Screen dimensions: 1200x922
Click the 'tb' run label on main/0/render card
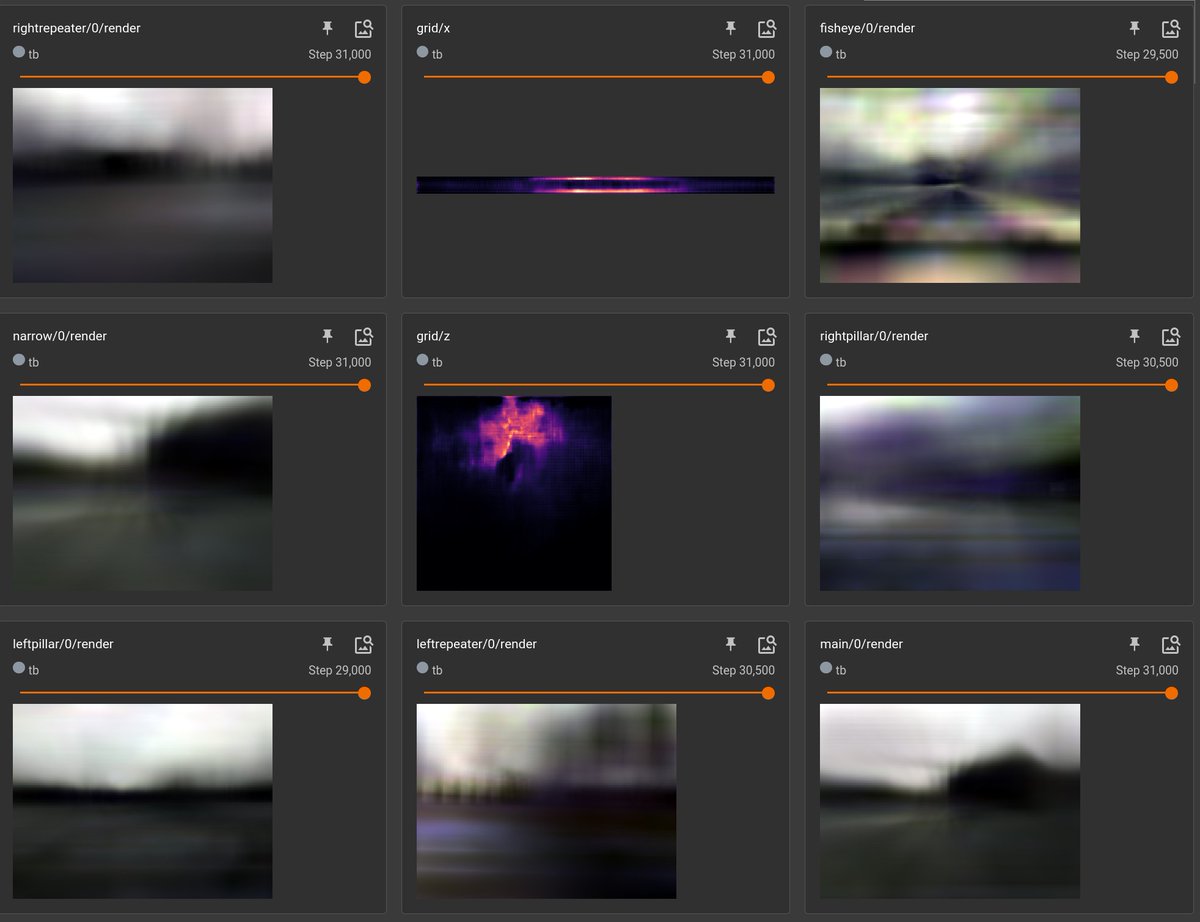point(841,670)
